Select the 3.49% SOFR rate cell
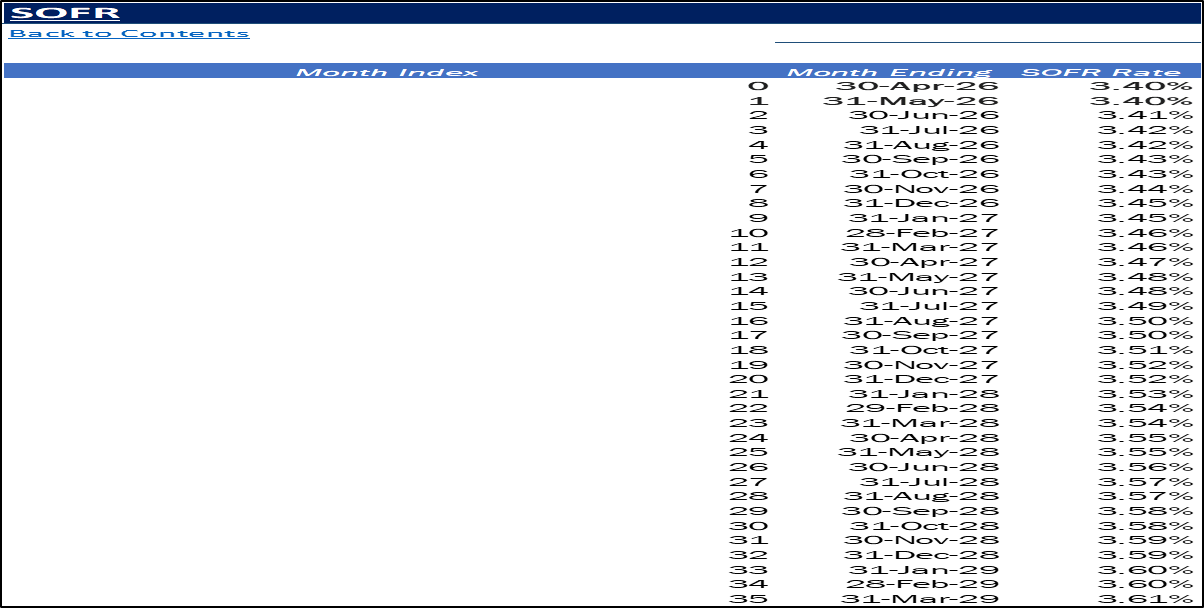The image size is (1204, 608). pyautogui.click(x=1144, y=306)
